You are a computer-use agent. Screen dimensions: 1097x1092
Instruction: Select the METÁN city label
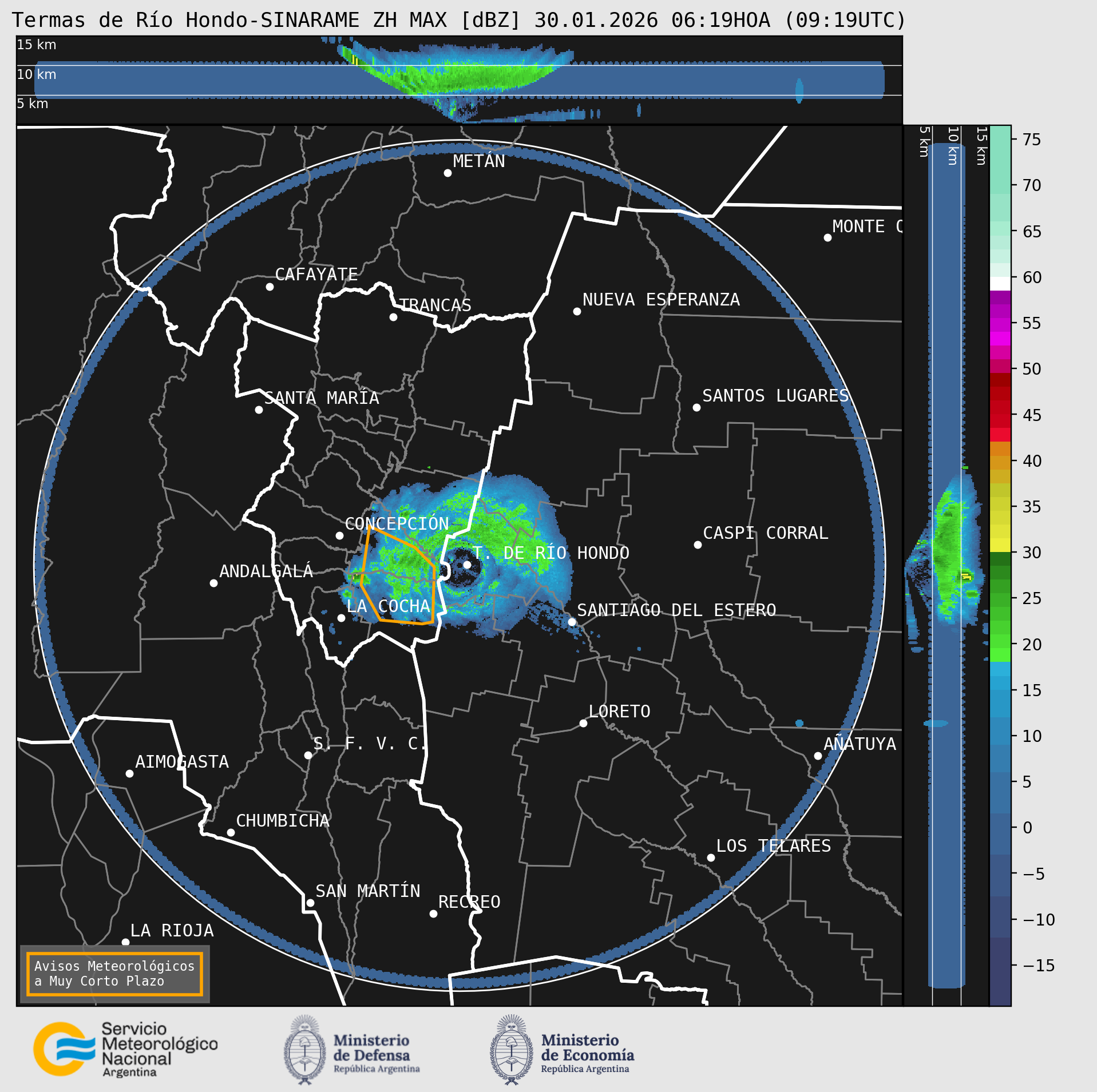click(479, 161)
